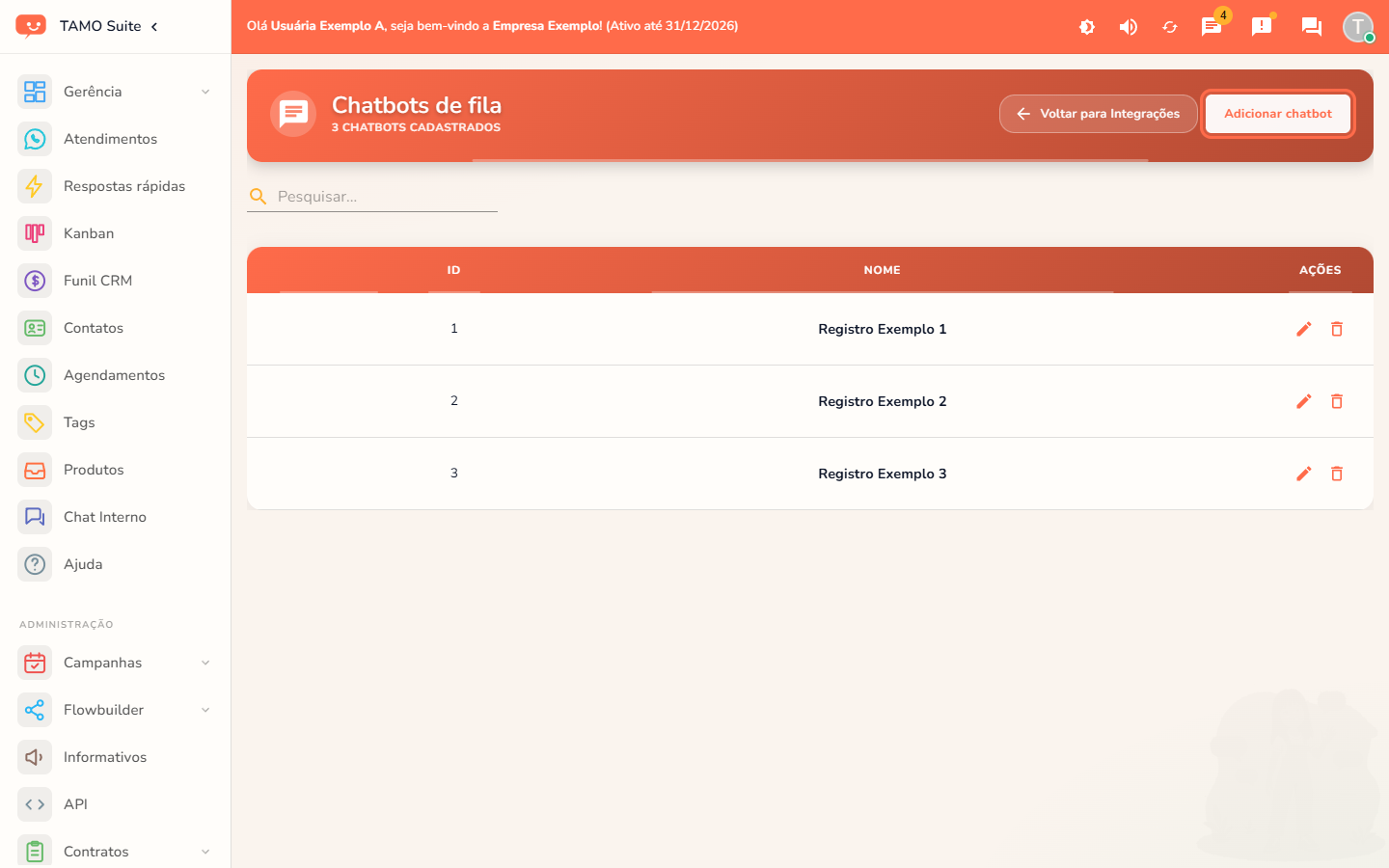Screen dimensions: 1389x868
Task: Edit Registro Exemplo 3 with pencil icon
Action: [x=1304, y=474]
